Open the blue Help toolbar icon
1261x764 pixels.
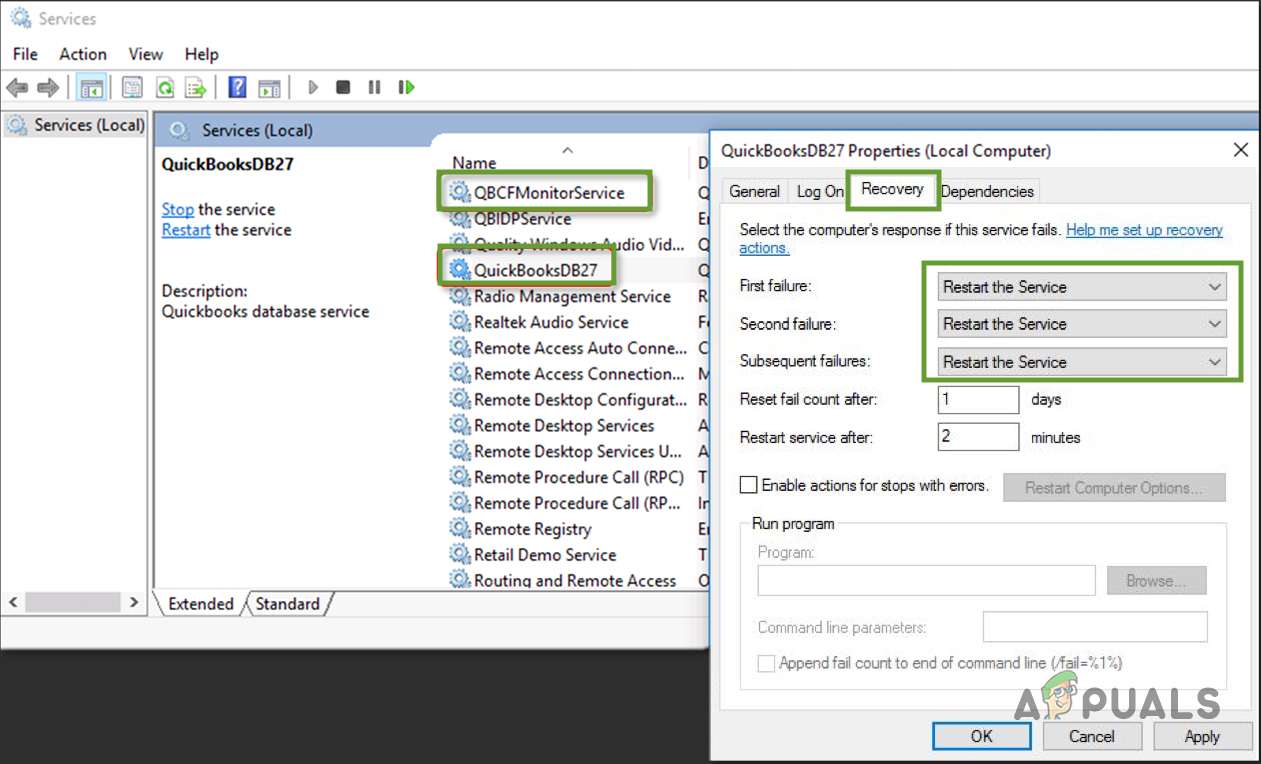237,88
